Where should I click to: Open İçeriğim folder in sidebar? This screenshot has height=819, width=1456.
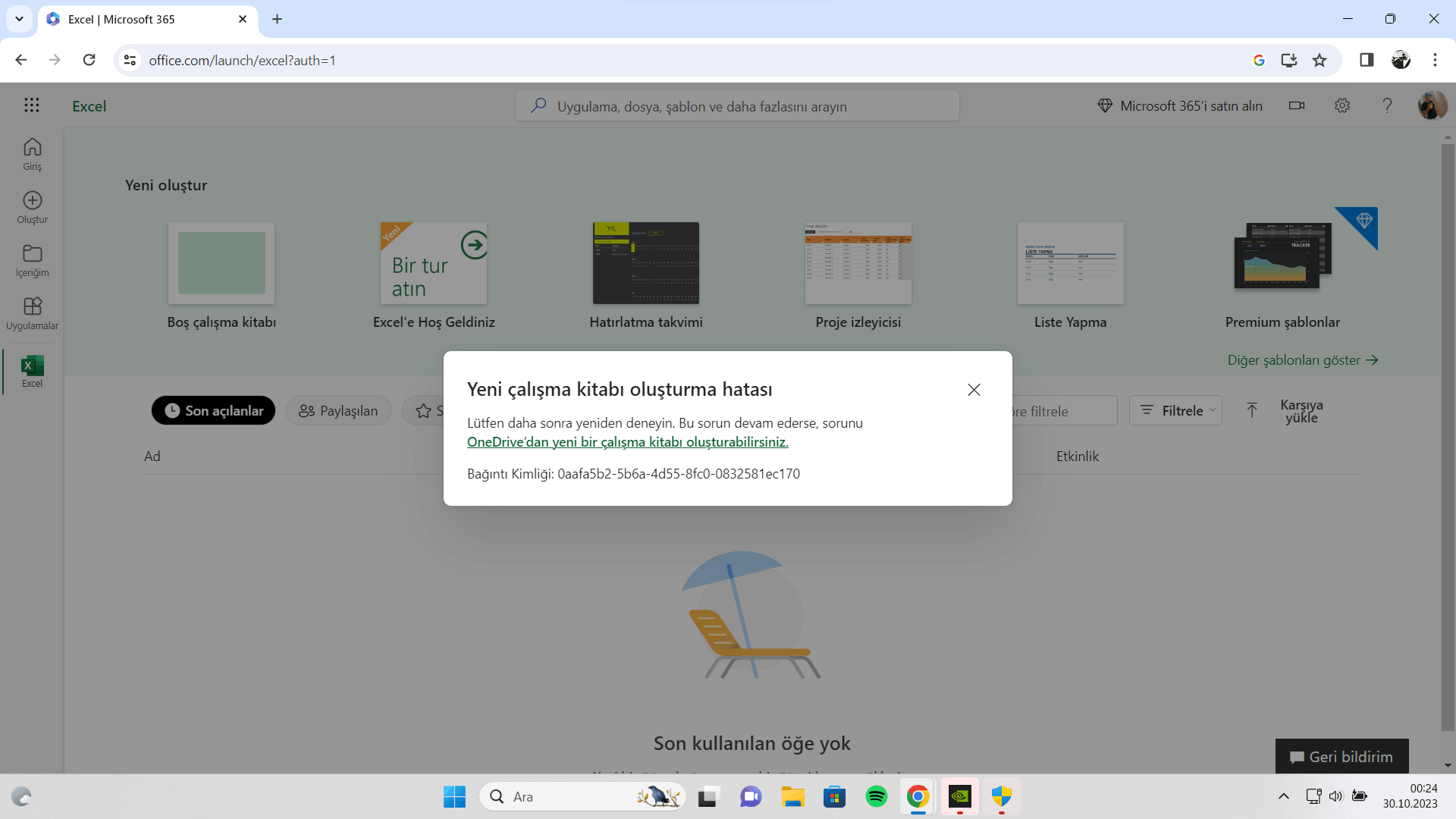coord(32,260)
